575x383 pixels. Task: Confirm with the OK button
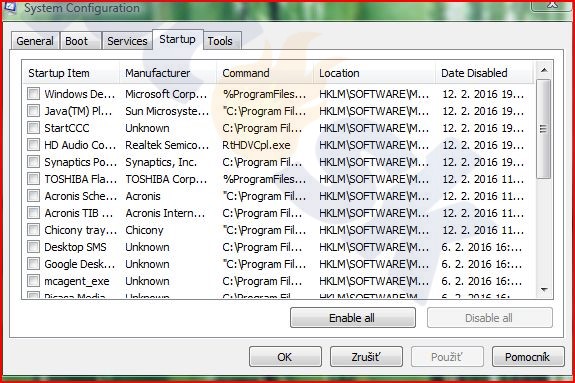(285, 357)
